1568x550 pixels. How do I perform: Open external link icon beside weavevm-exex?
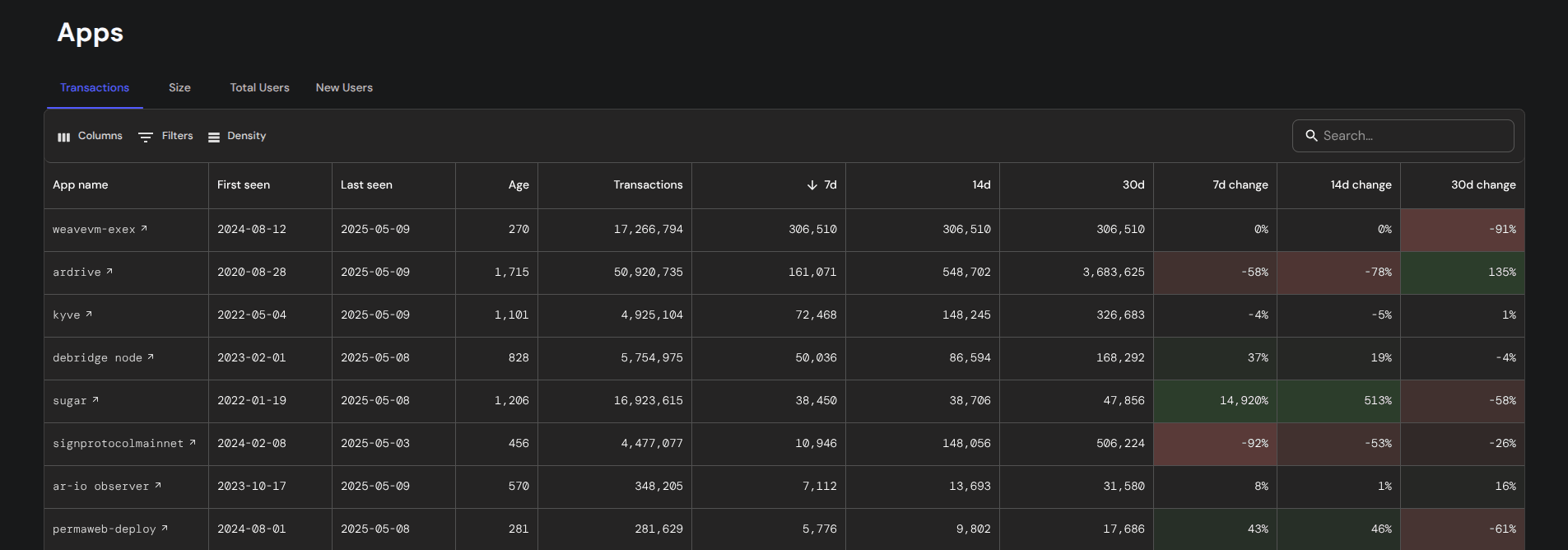[144, 229]
